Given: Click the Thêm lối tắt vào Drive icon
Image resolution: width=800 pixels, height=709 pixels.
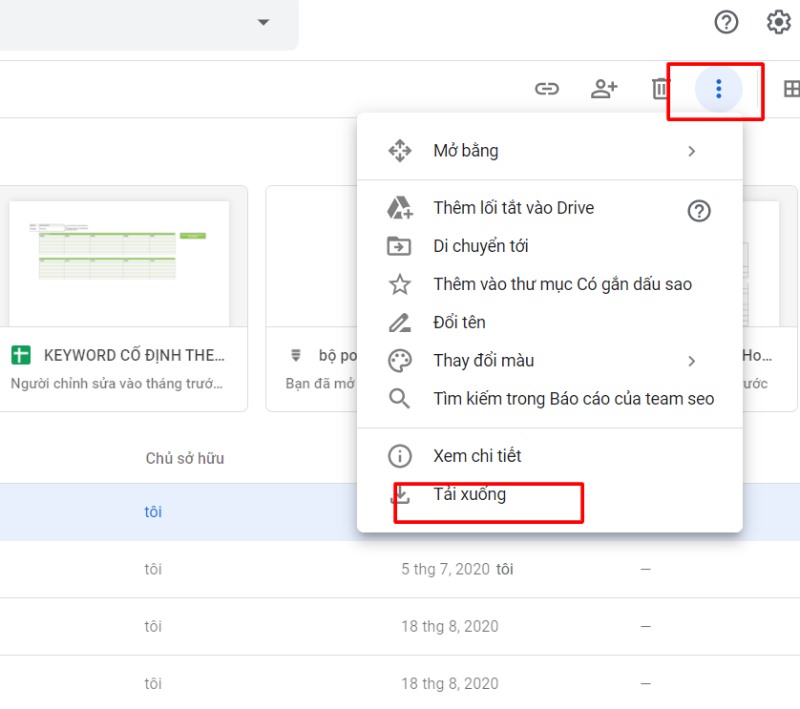Looking at the screenshot, I should coord(400,208).
